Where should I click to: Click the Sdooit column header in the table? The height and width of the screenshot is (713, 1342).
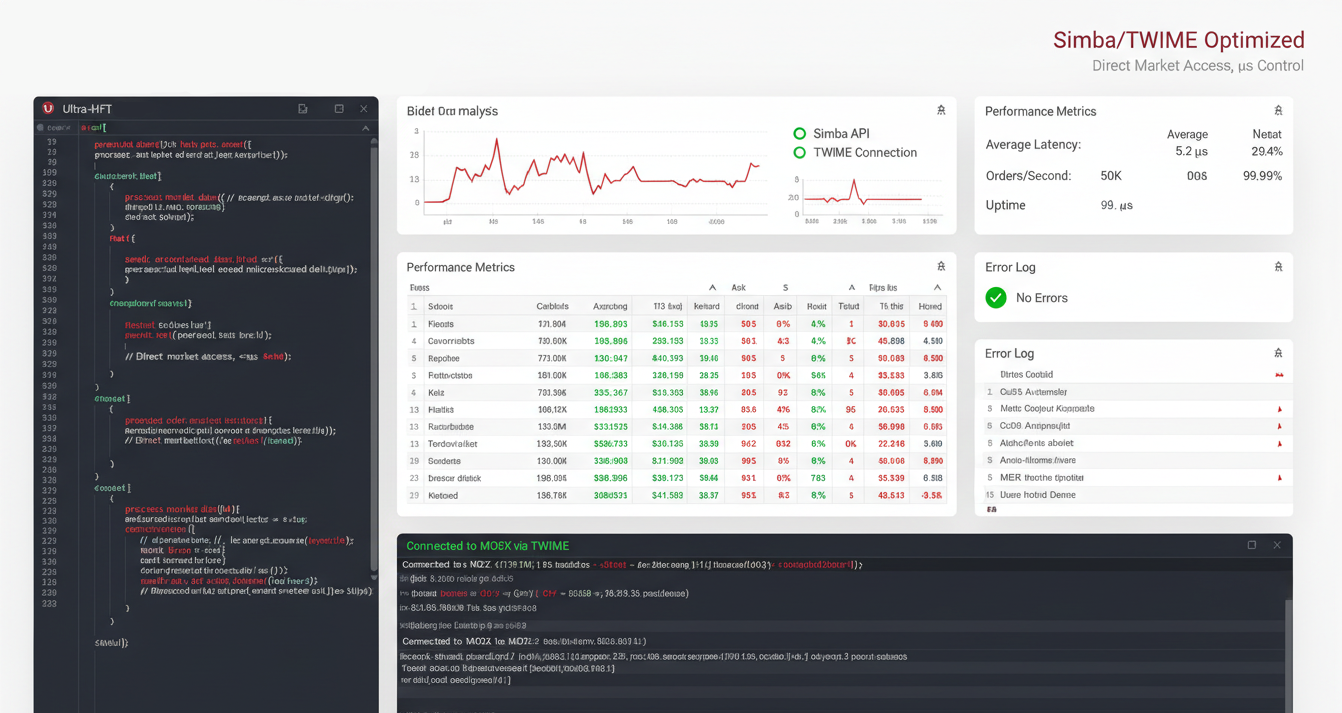440,307
